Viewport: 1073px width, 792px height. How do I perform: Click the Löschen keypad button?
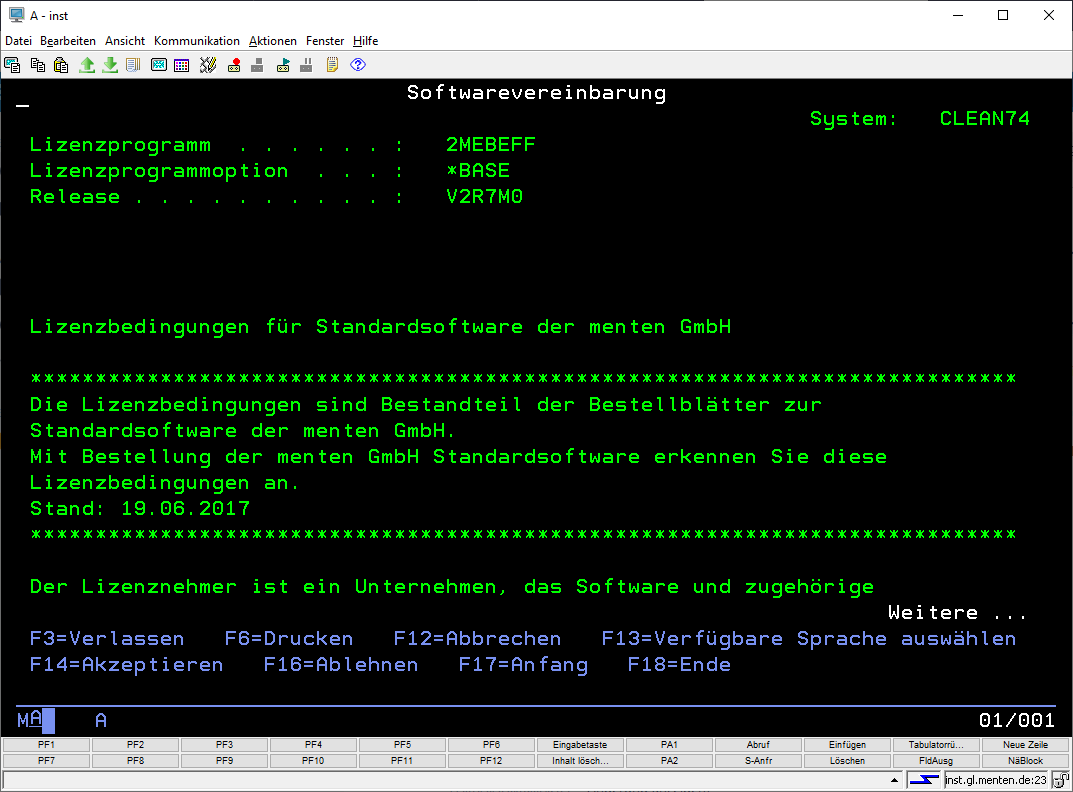click(x=847, y=761)
